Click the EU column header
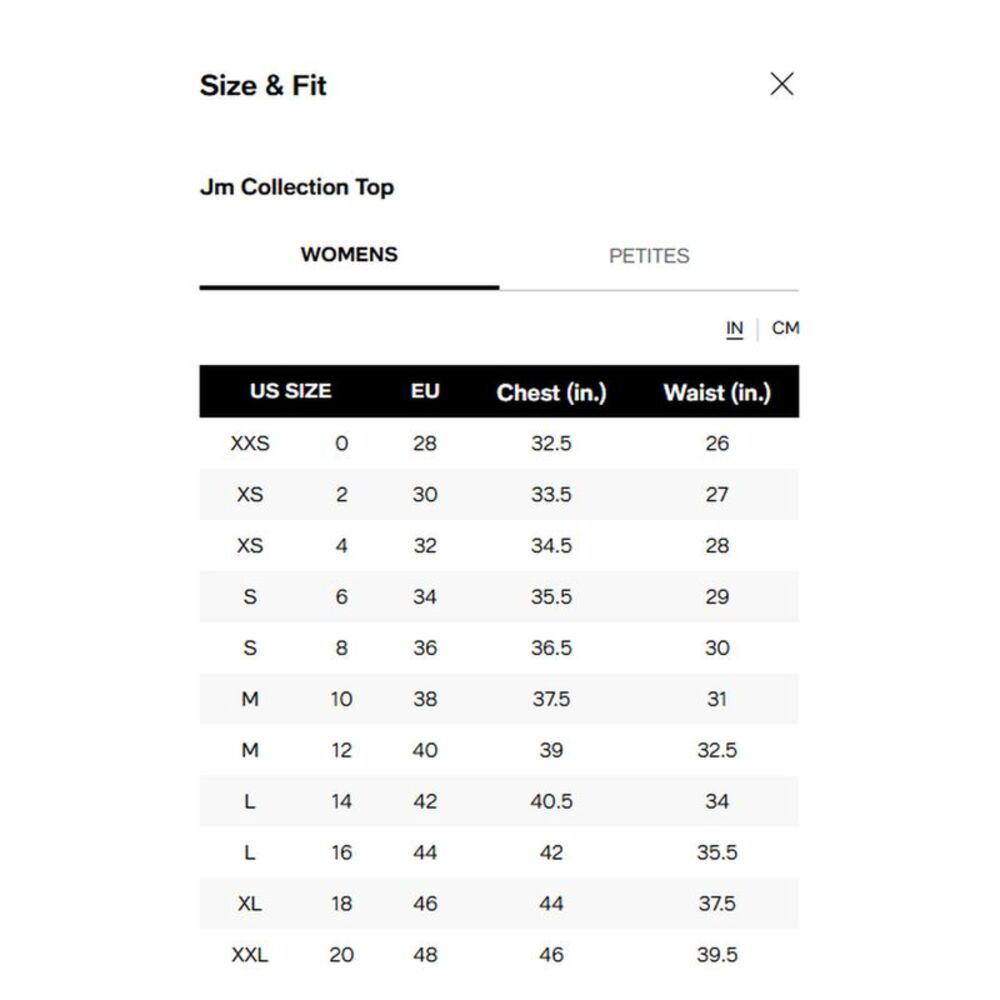1000x1000 pixels. [425, 391]
